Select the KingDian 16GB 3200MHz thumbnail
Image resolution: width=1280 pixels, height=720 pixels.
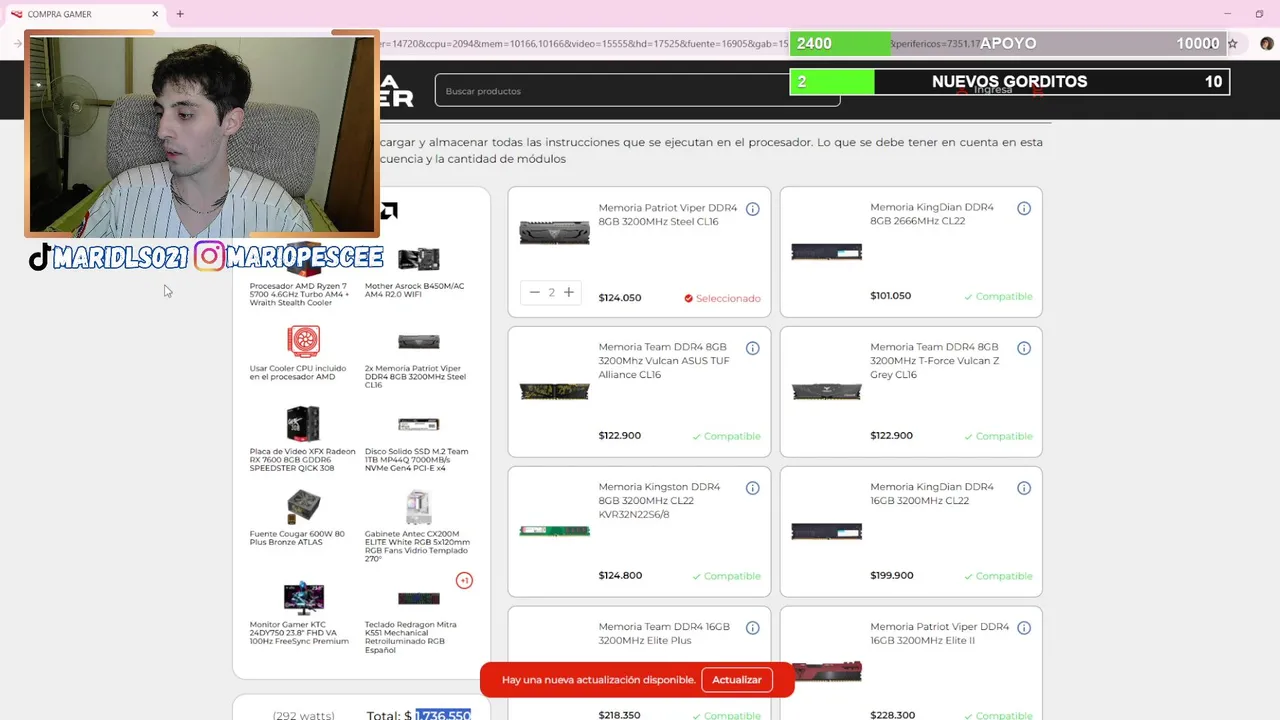(826, 532)
